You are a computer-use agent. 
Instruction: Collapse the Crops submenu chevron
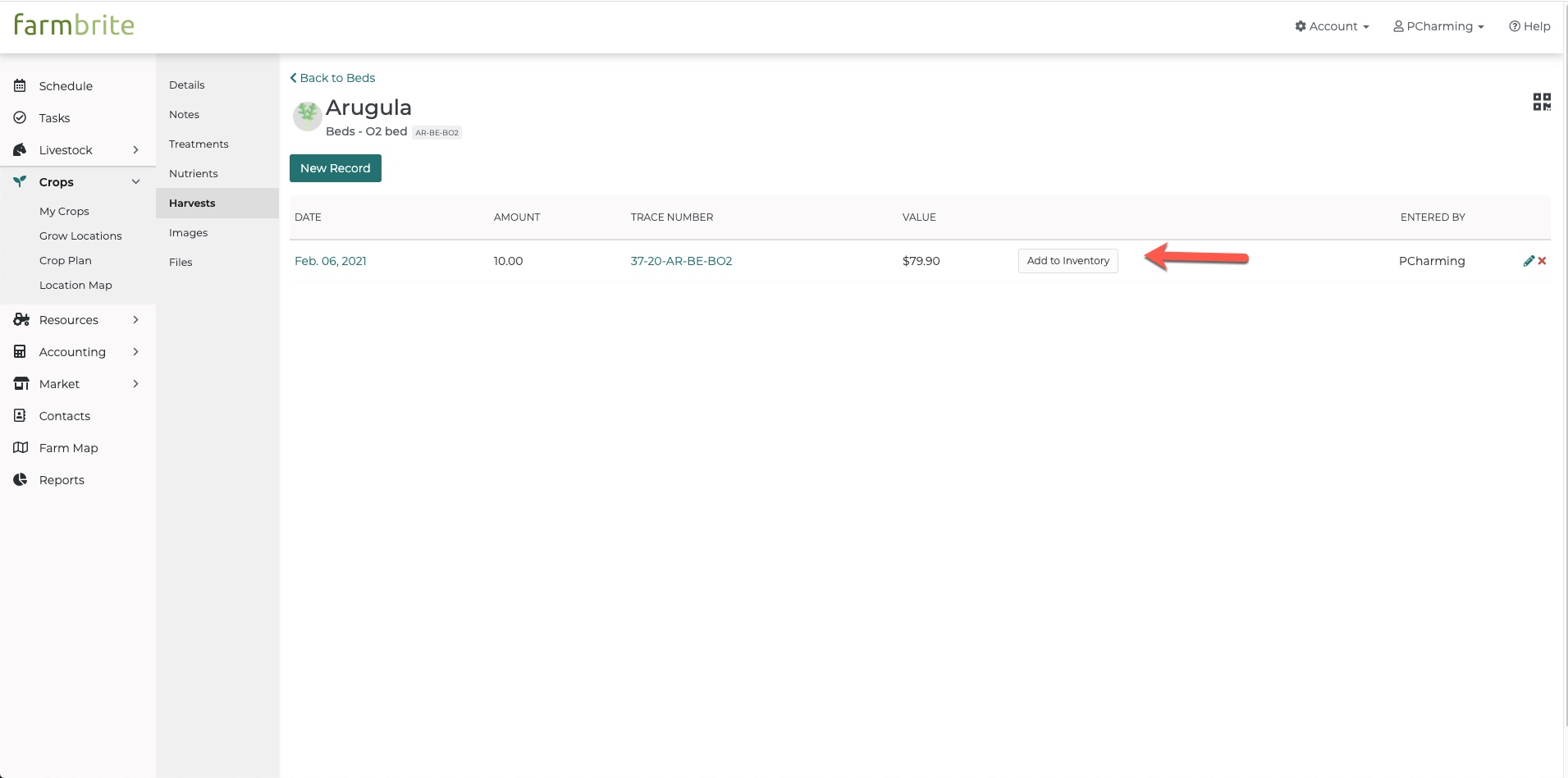coord(136,181)
